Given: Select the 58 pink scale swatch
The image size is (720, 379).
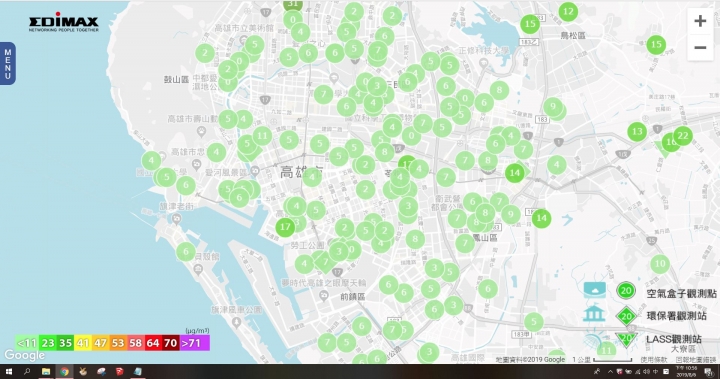Looking at the screenshot, I should [135, 343].
